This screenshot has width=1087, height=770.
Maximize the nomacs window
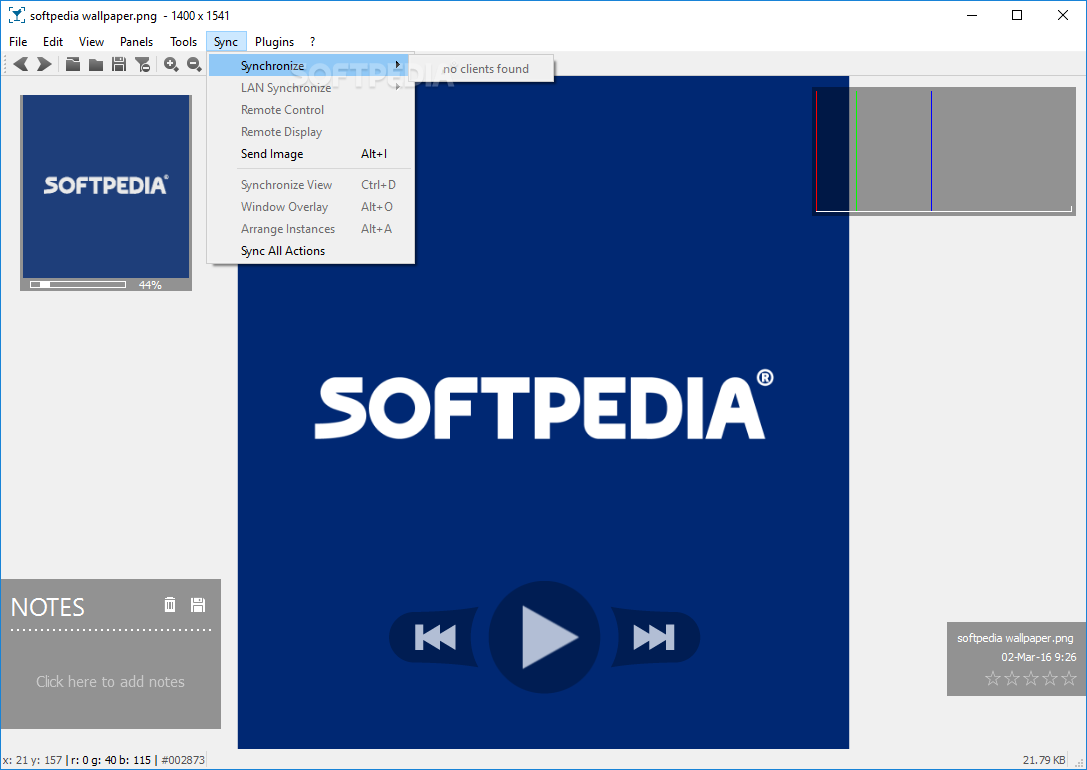point(1017,15)
